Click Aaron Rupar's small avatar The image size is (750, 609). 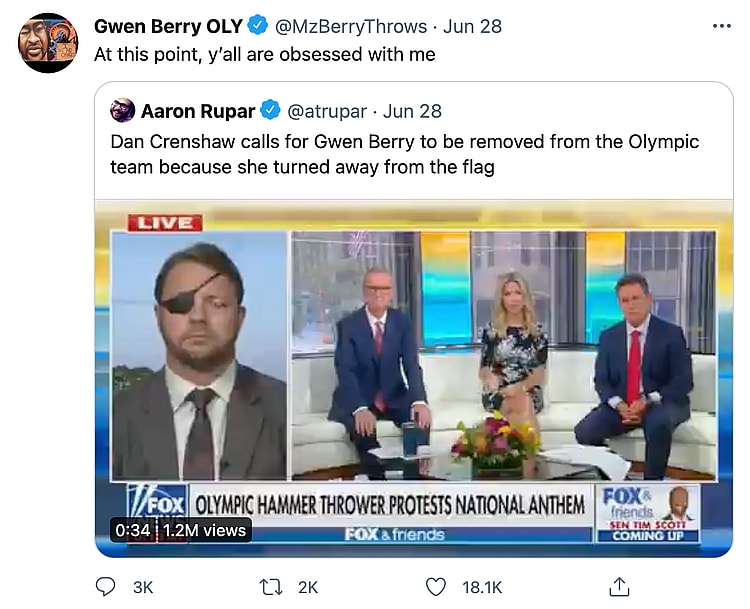123,110
